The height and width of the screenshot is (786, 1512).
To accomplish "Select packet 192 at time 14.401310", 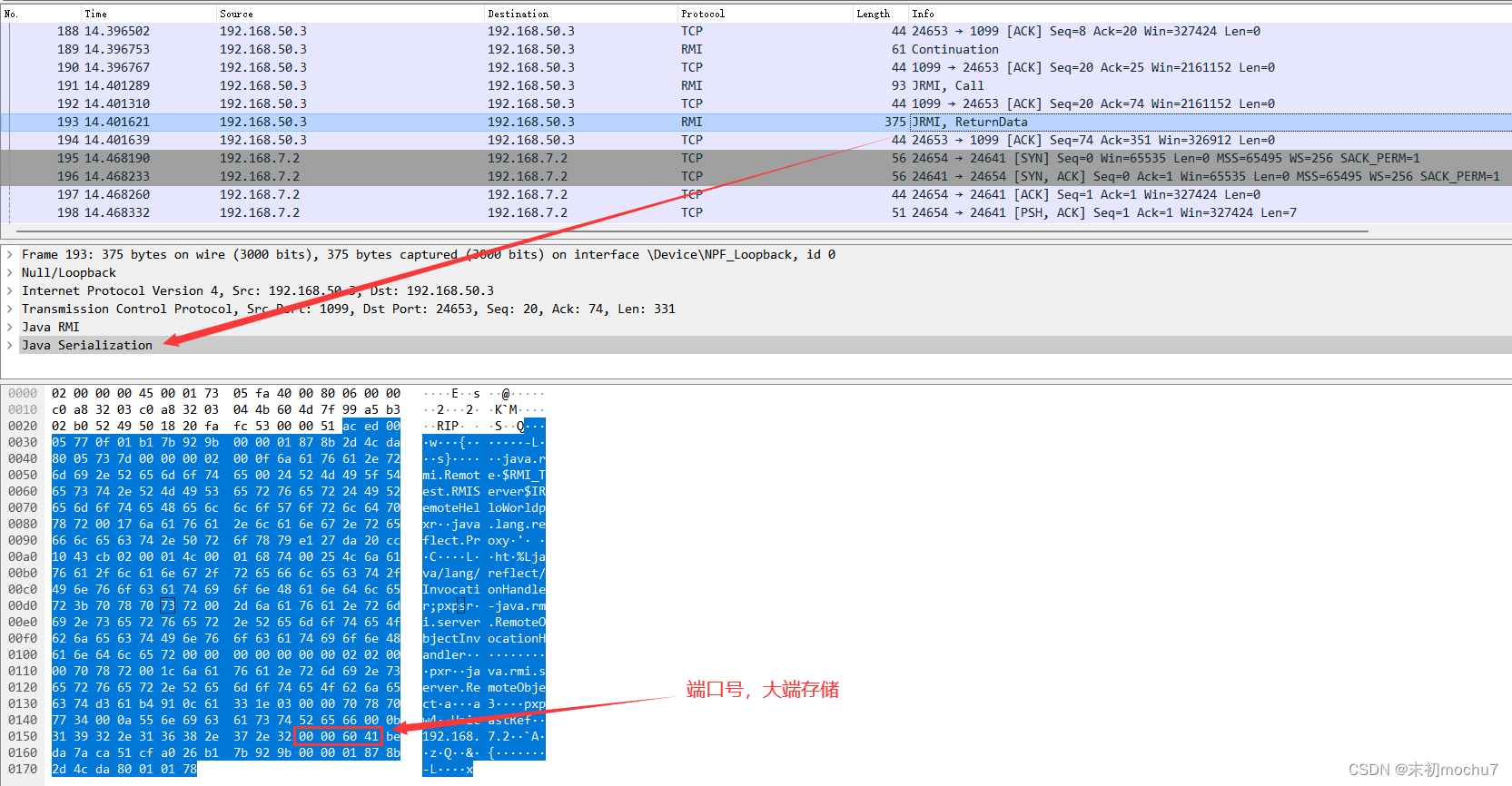I will 756,104.
